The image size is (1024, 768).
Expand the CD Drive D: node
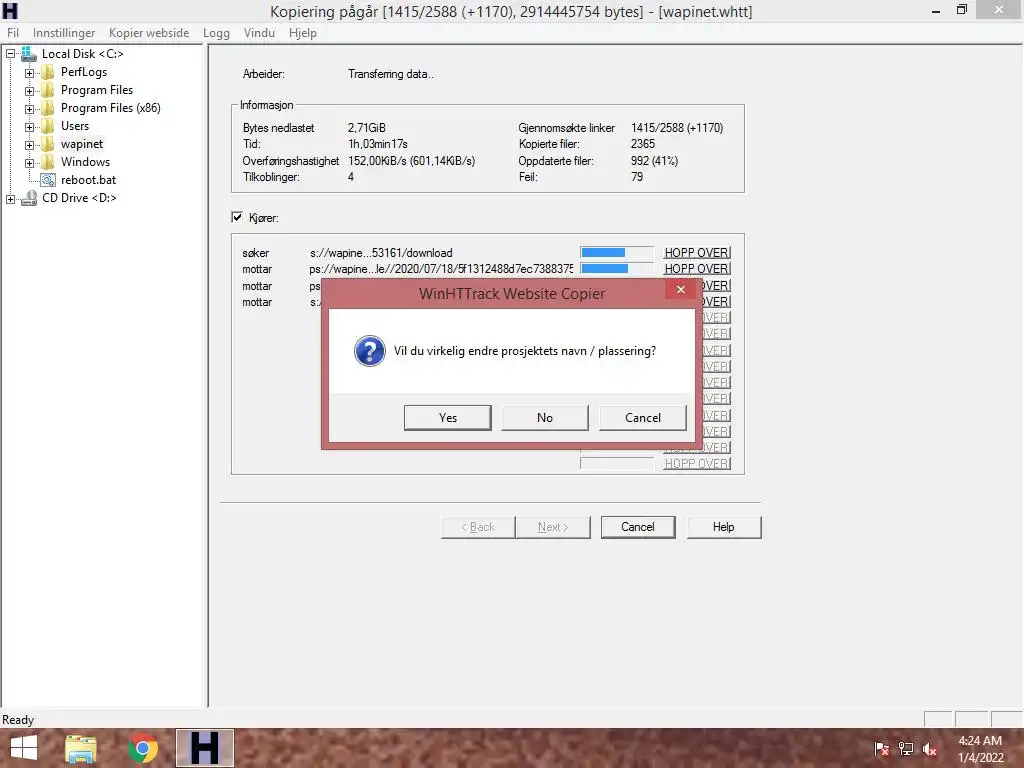(x=10, y=199)
